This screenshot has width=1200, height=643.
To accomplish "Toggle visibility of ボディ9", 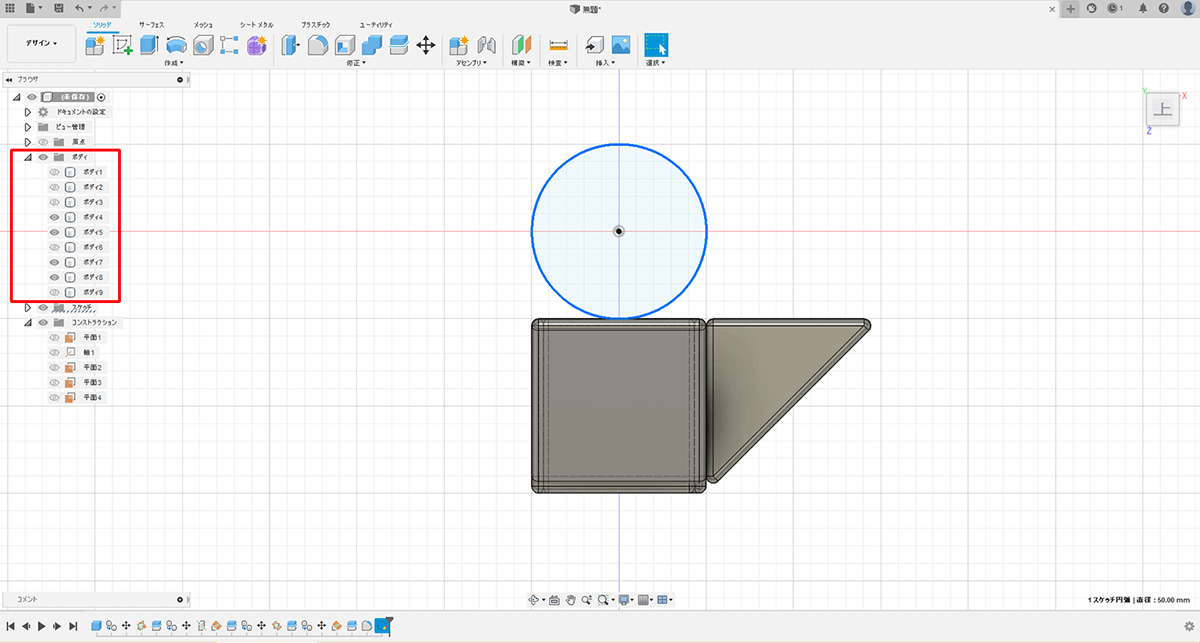I will [x=55, y=292].
